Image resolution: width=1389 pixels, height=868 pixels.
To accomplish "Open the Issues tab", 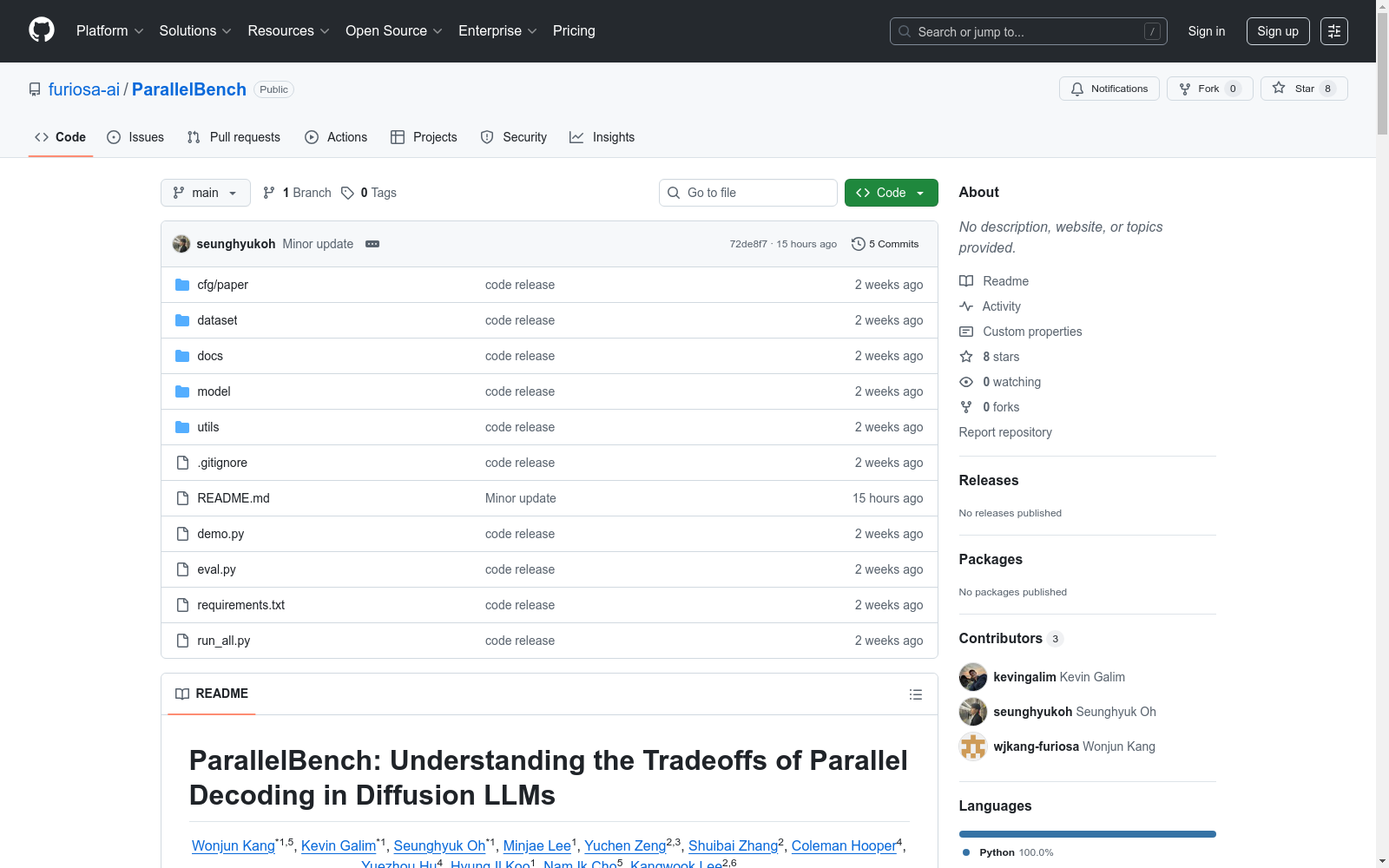I will (x=135, y=137).
